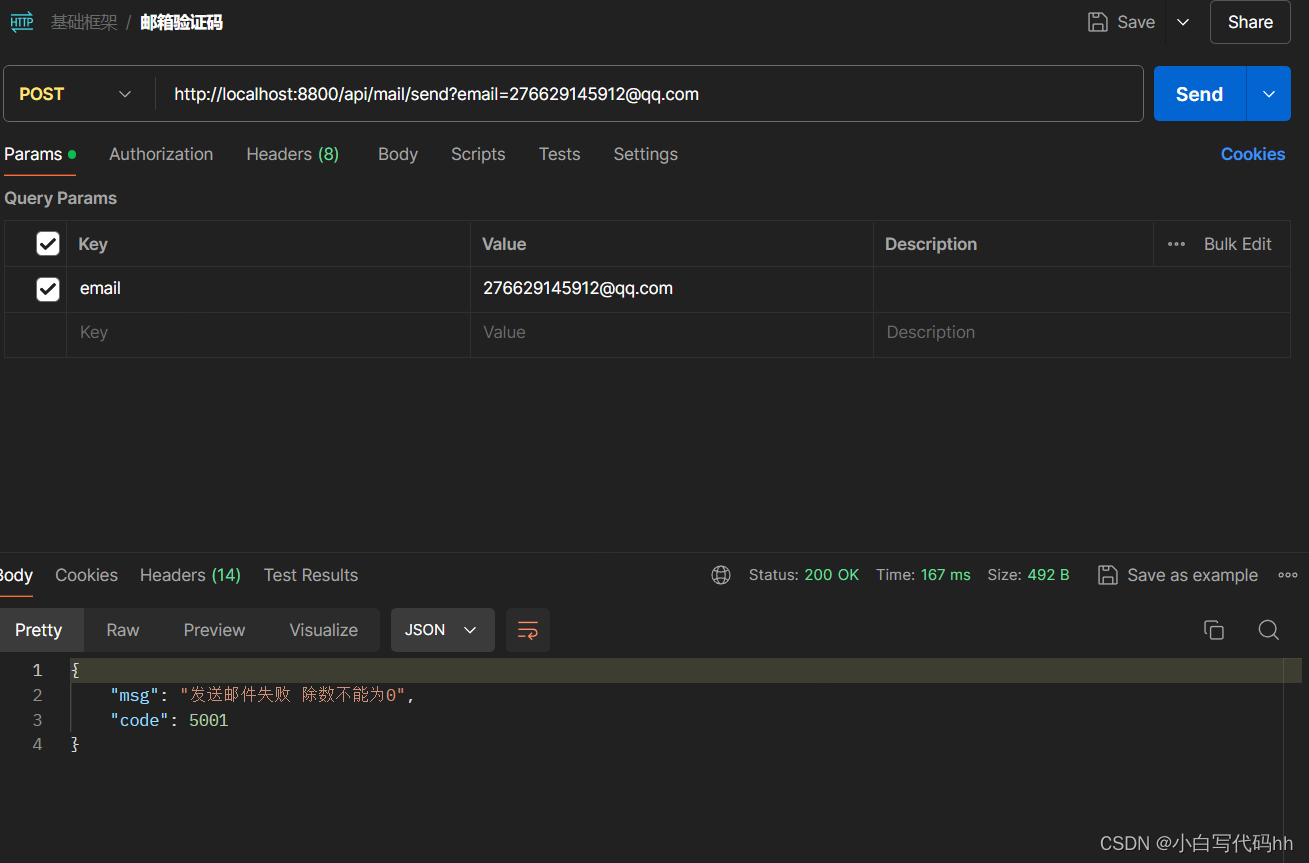The image size is (1309, 863).
Task: Open the Cookies link
Action: (x=1253, y=154)
